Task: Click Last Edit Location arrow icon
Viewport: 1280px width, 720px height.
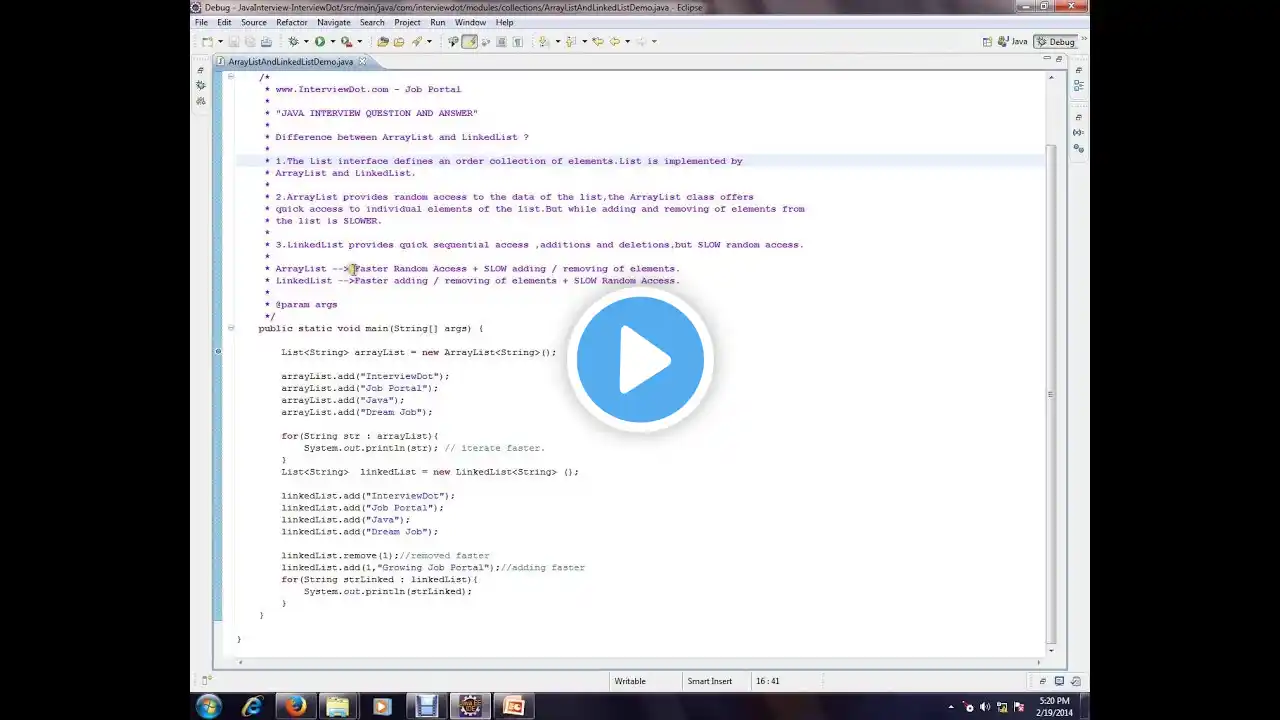Action: click(x=598, y=42)
